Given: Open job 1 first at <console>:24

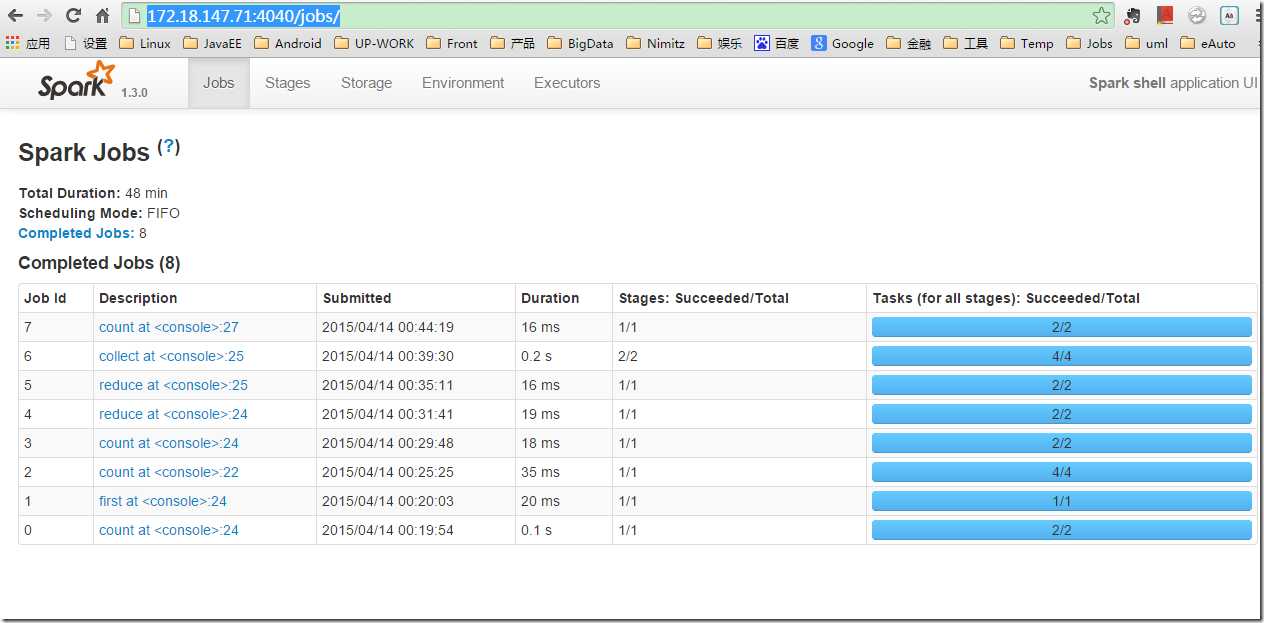Looking at the screenshot, I should click(163, 501).
